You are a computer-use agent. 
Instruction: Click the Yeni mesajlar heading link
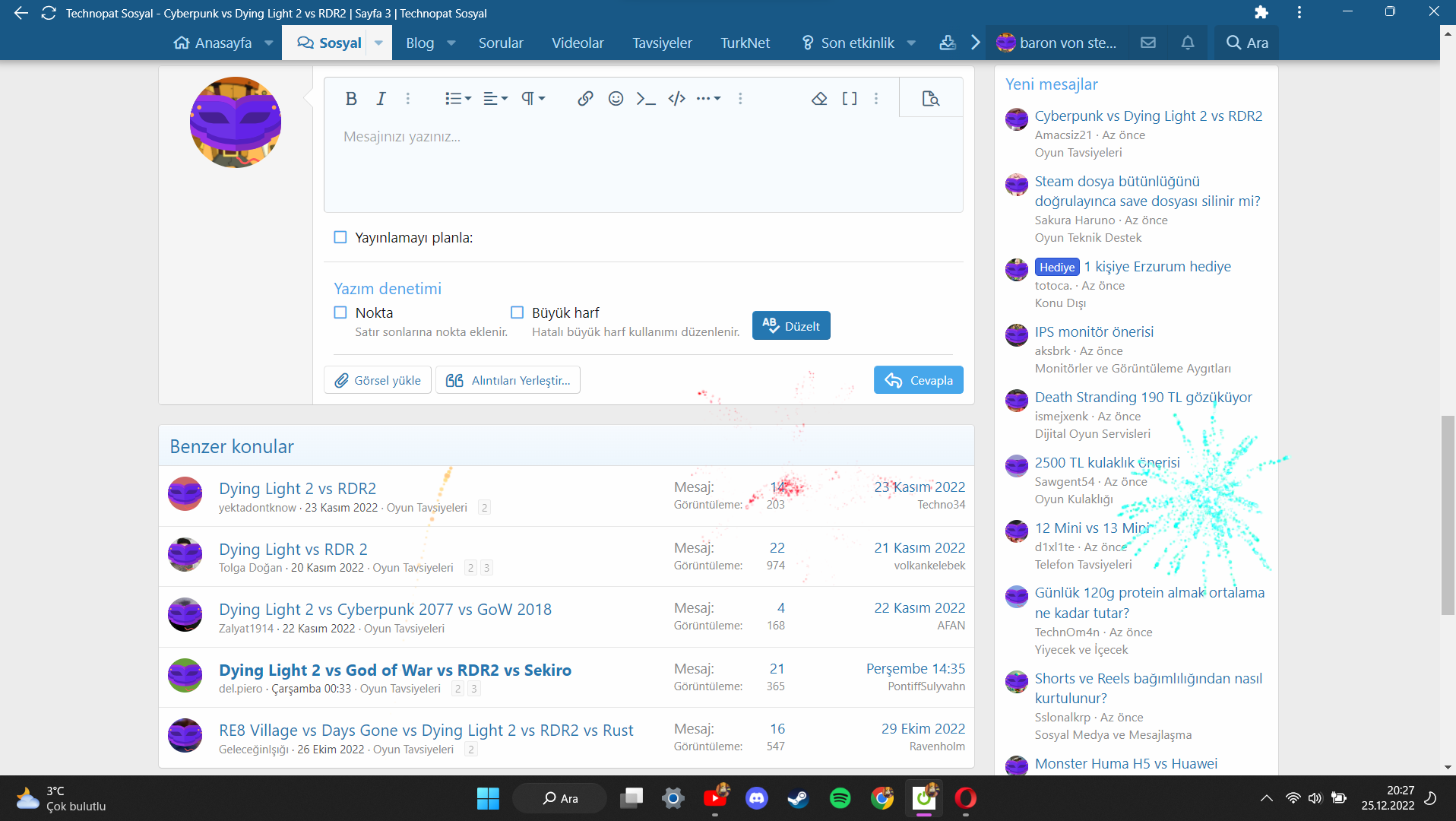coord(1051,84)
